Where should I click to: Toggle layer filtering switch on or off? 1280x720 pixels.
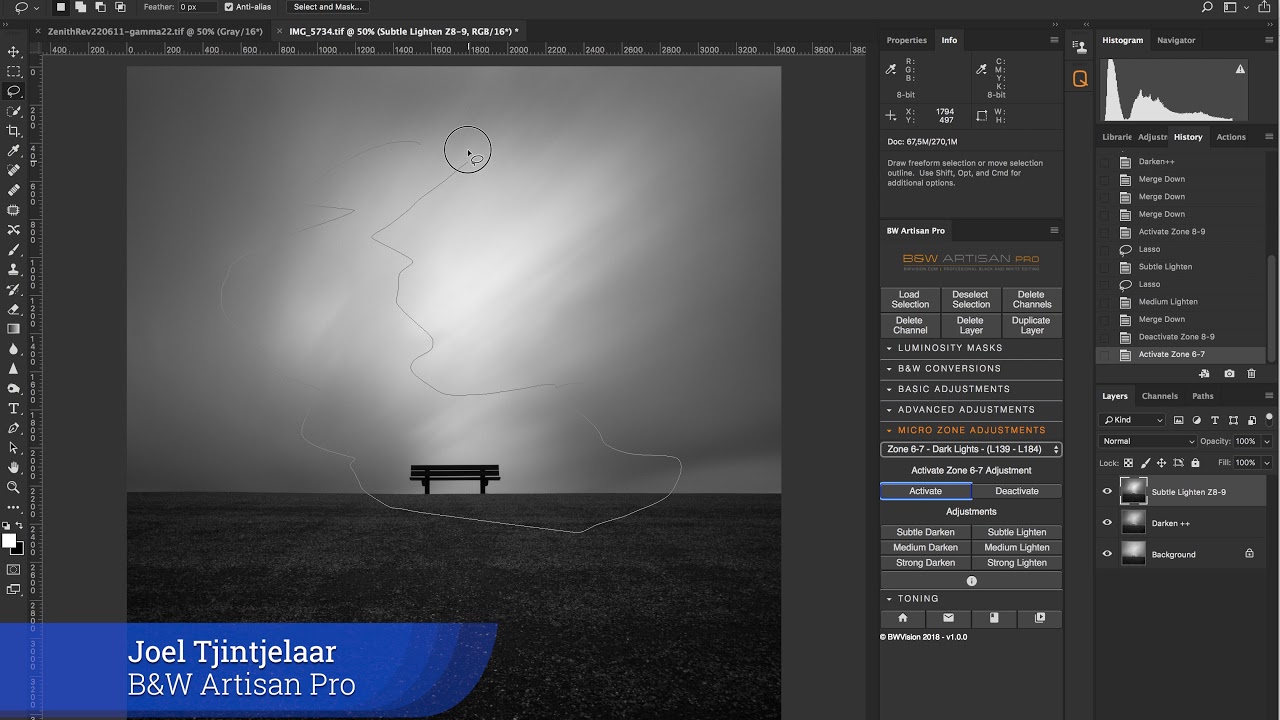coord(1269,419)
